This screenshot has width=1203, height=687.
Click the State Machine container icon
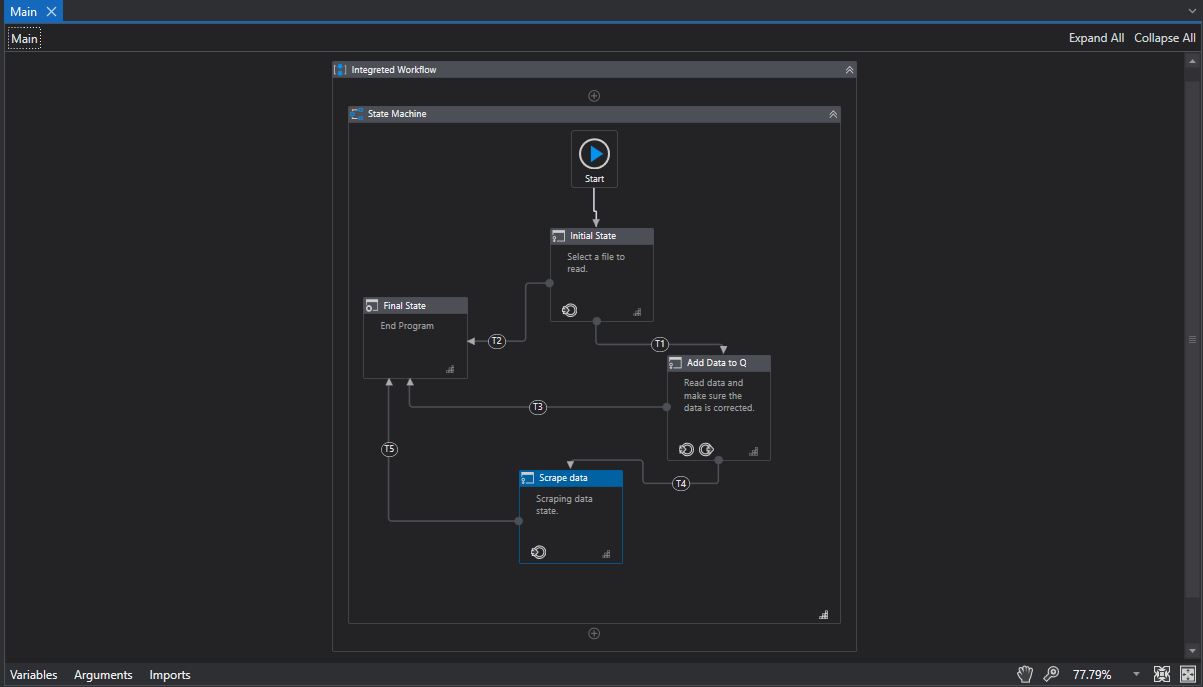pos(357,114)
